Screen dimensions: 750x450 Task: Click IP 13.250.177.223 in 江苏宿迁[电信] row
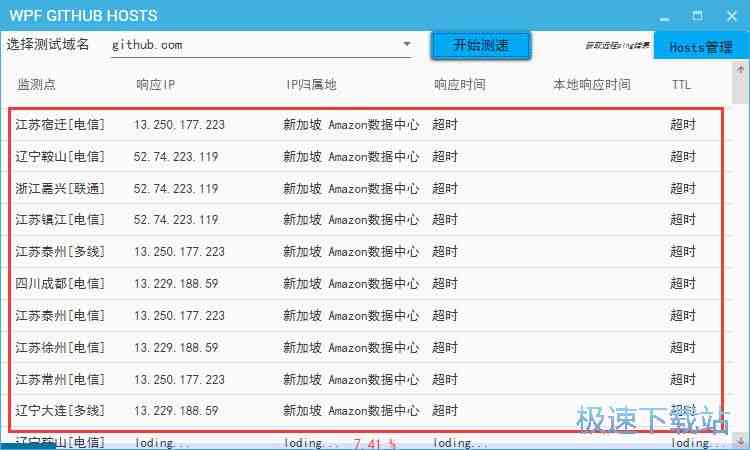(179, 125)
